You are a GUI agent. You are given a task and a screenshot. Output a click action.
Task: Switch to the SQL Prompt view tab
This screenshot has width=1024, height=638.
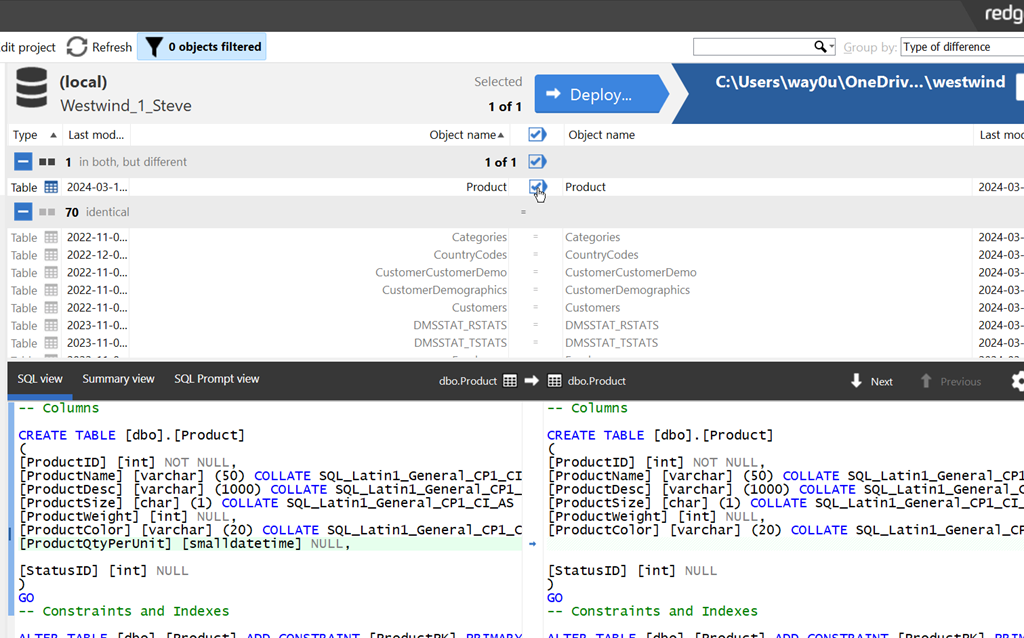point(216,379)
